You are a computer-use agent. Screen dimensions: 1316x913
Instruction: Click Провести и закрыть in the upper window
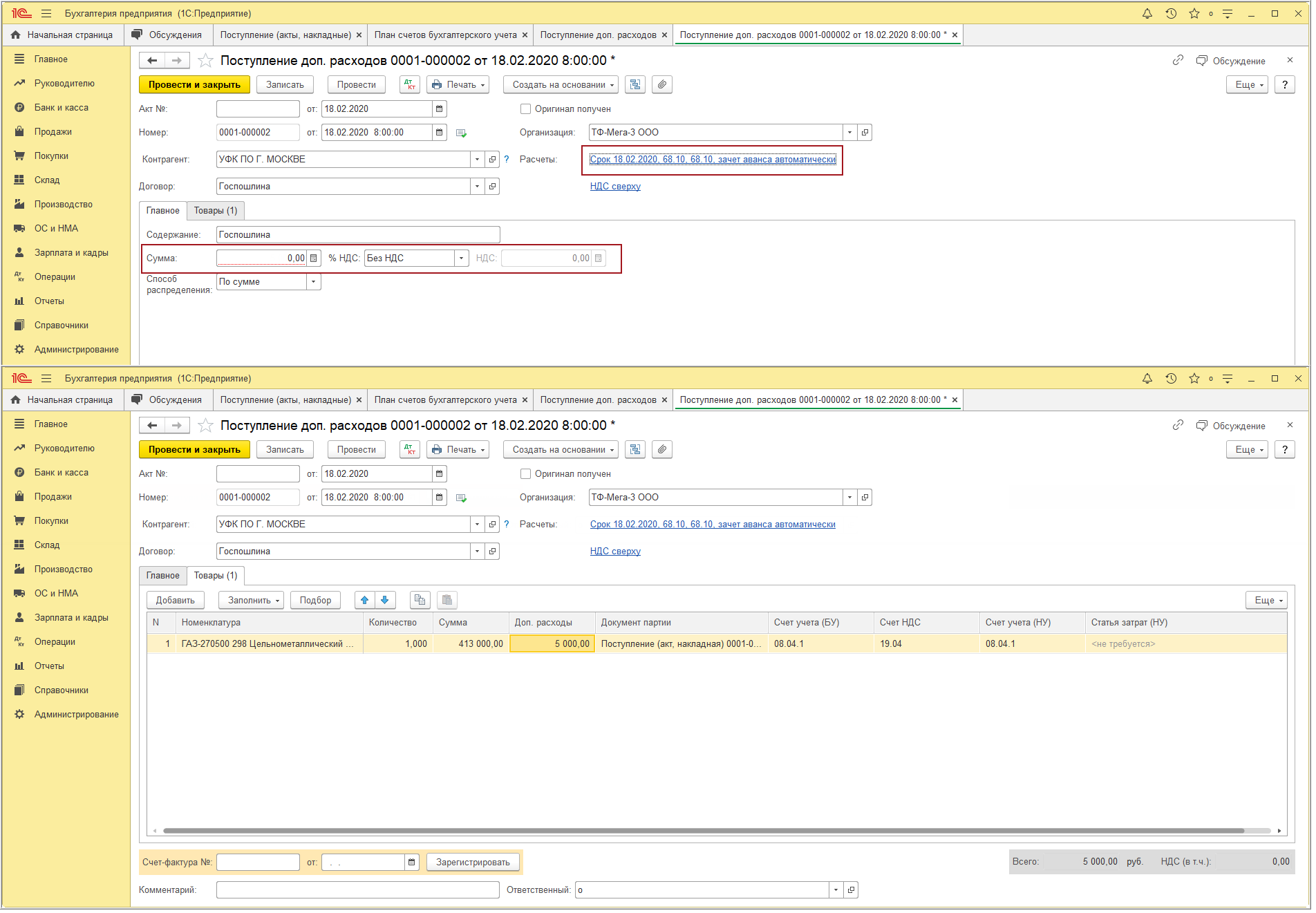click(194, 85)
